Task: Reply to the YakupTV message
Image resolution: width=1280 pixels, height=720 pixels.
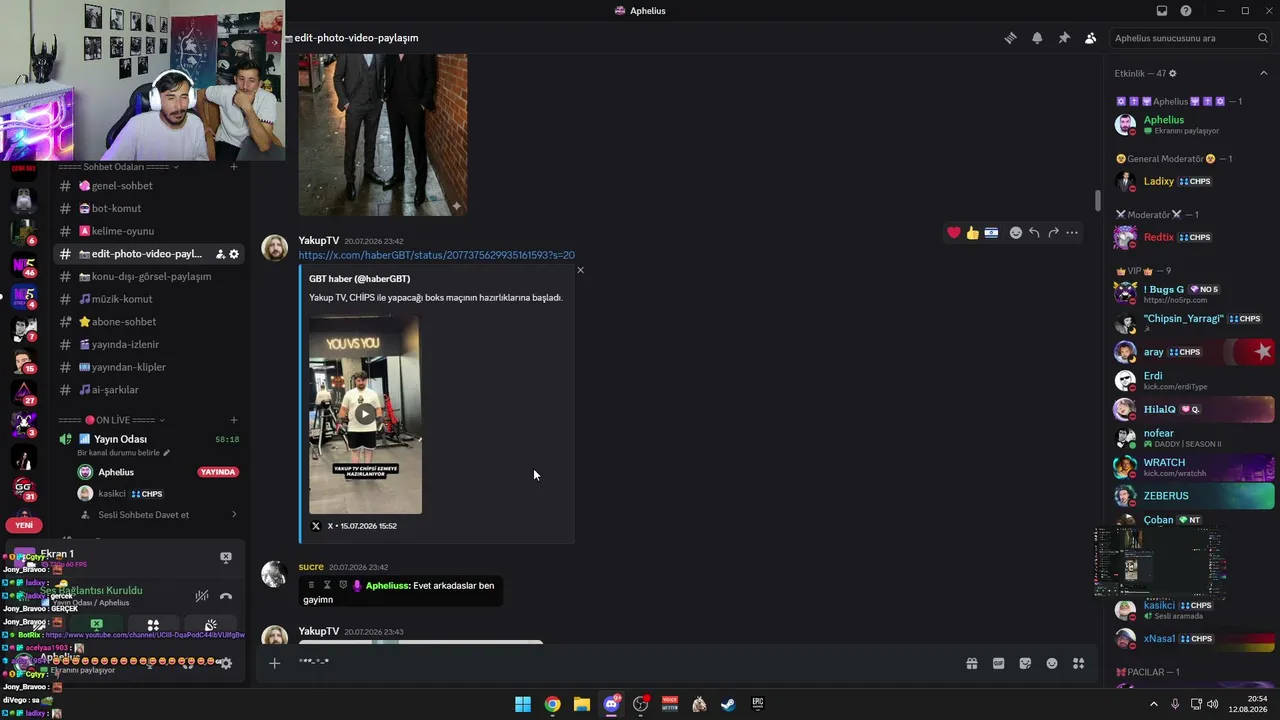Action: click(x=1034, y=233)
